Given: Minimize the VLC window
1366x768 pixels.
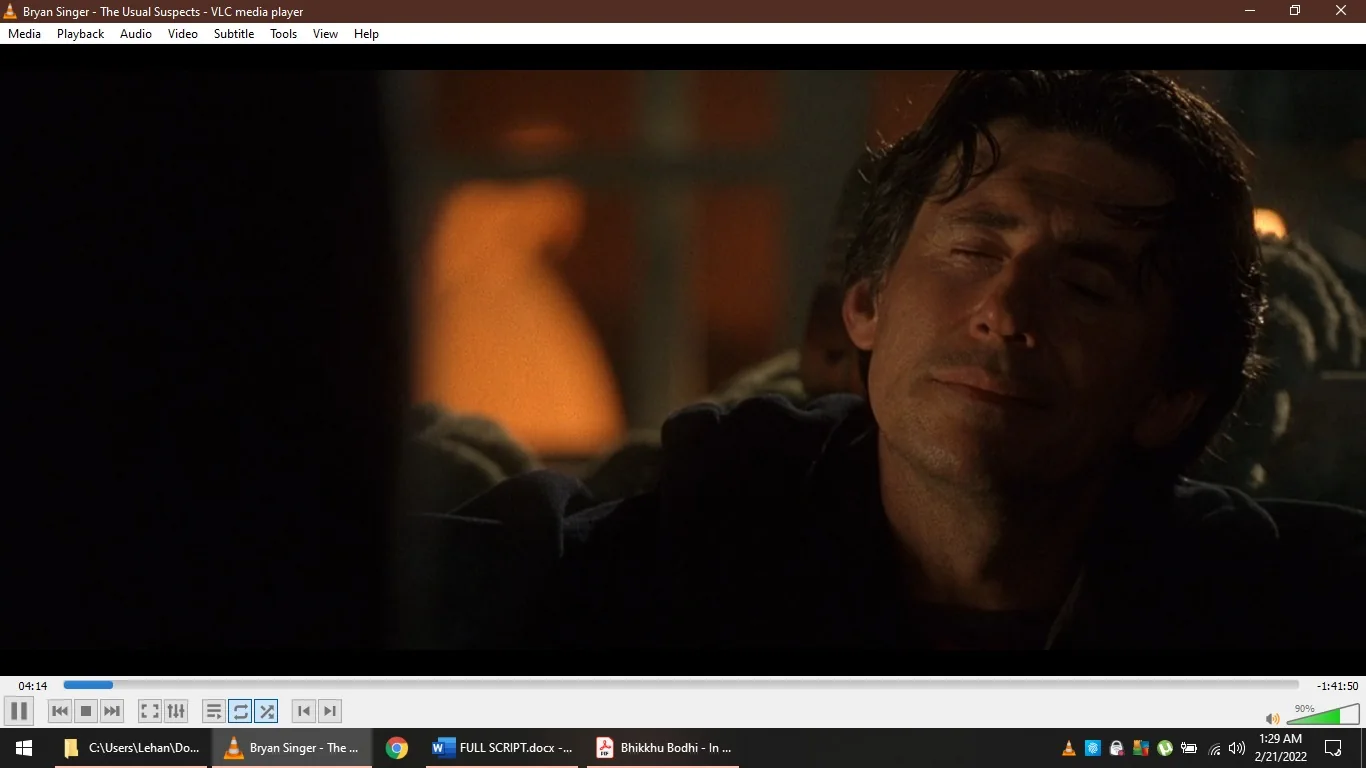Looking at the screenshot, I should 1249,11.
